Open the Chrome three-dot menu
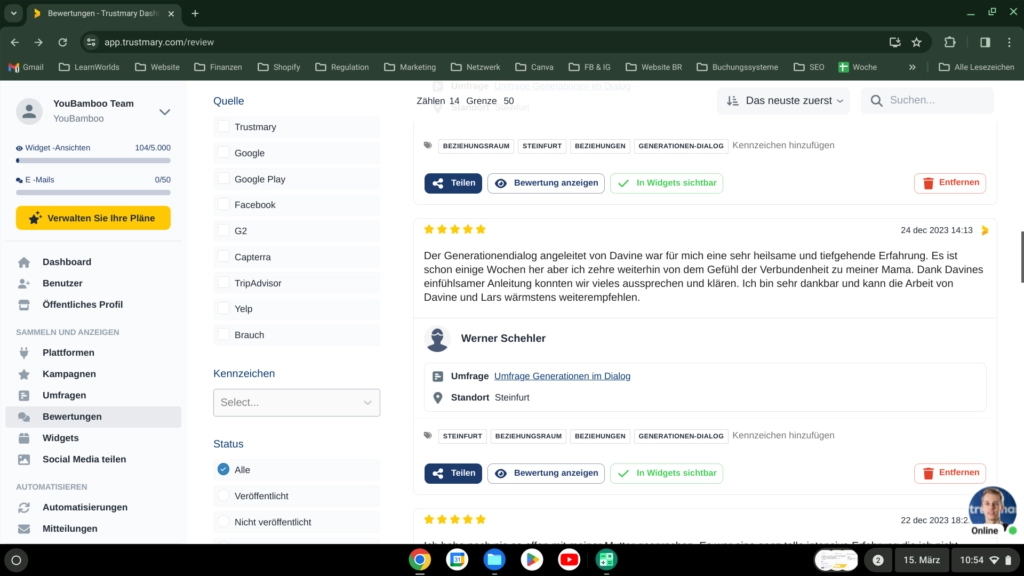Image resolution: width=1024 pixels, height=576 pixels. click(x=1010, y=42)
